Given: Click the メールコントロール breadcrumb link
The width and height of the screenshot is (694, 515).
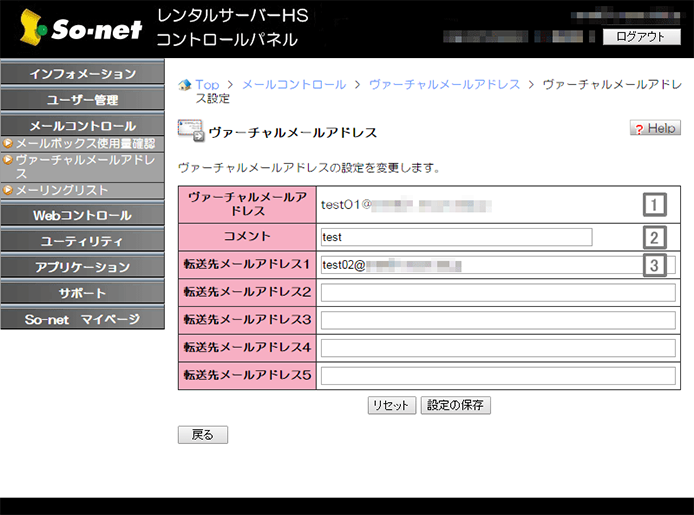Looking at the screenshot, I should coord(294,85).
